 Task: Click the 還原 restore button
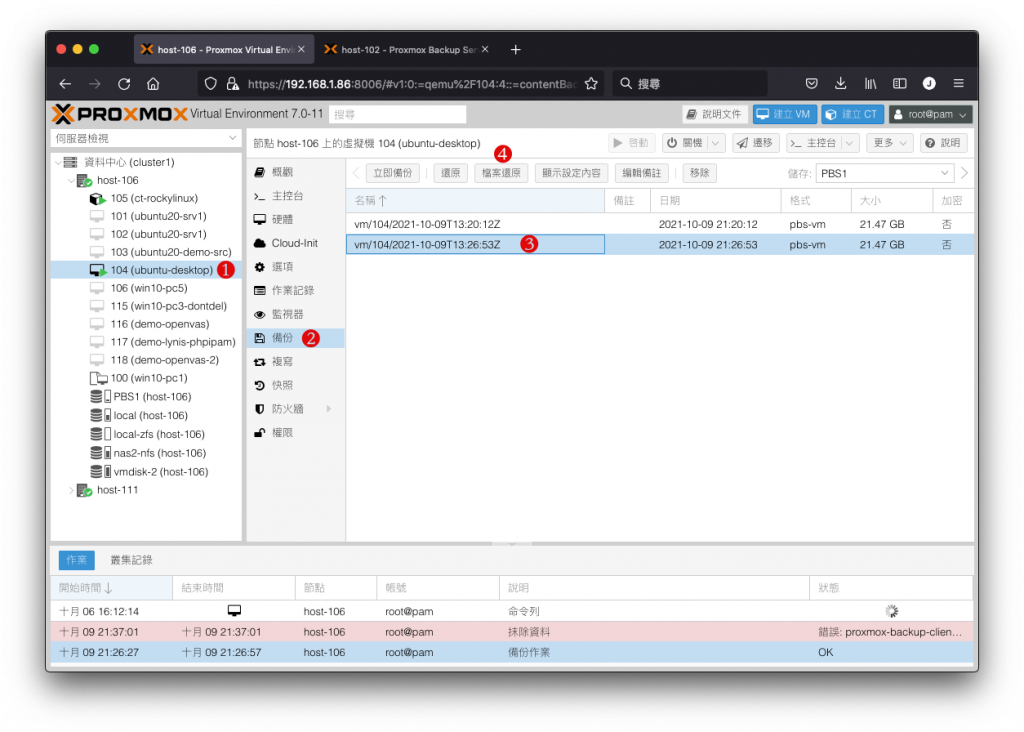[x=450, y=173]
